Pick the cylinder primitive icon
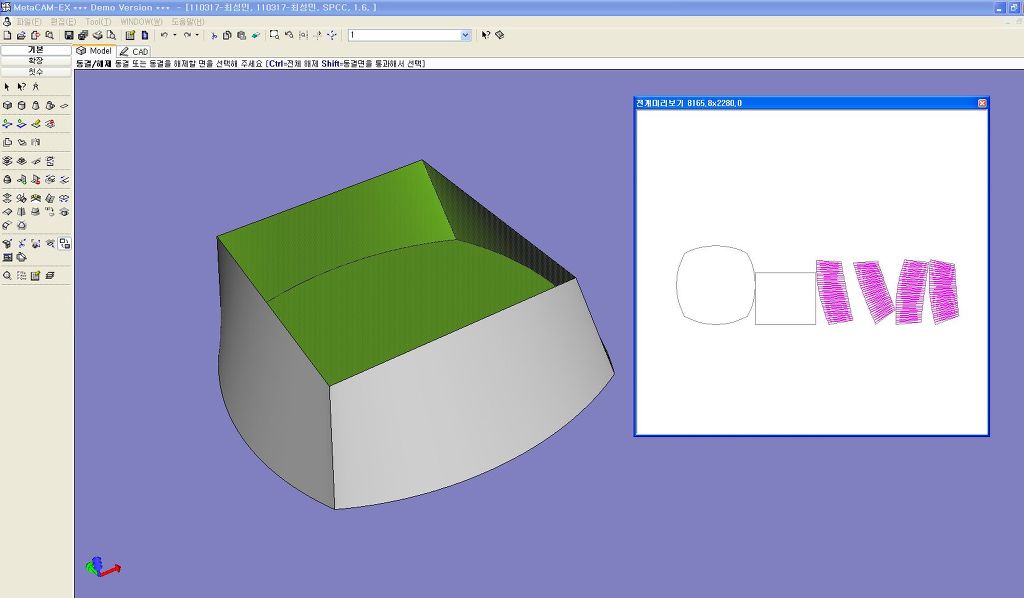The image size is (1024, 598). (x=21, y=105)
